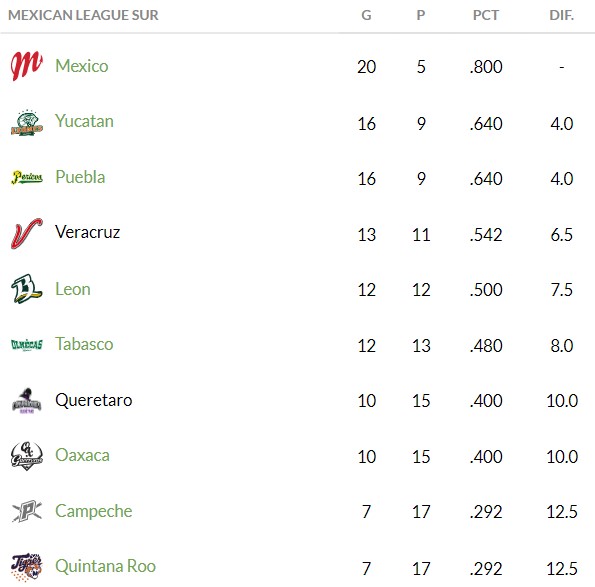Image resolution: width=595 pixels, height=587 pixels.
Task: Click the Yucatan Leones team logo
Action: 27,123
